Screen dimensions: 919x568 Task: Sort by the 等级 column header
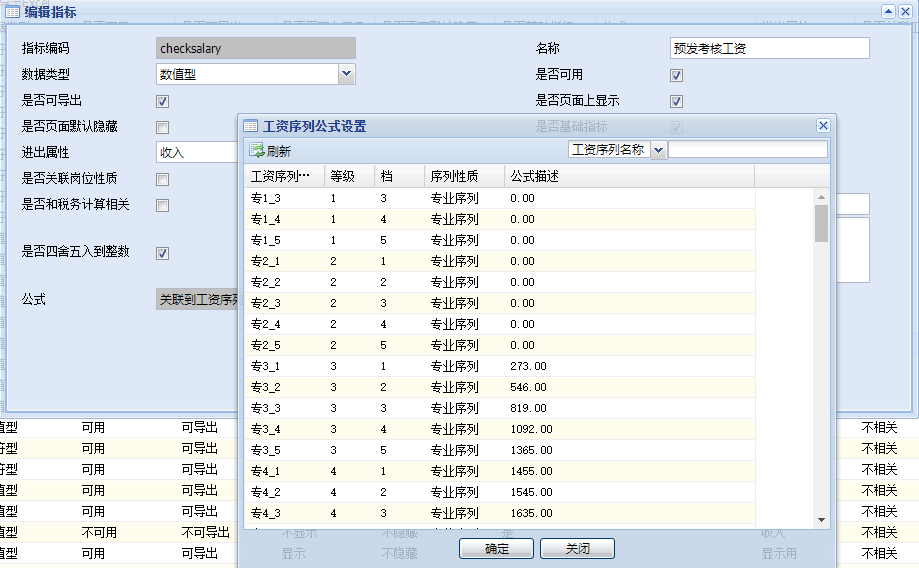349,176
